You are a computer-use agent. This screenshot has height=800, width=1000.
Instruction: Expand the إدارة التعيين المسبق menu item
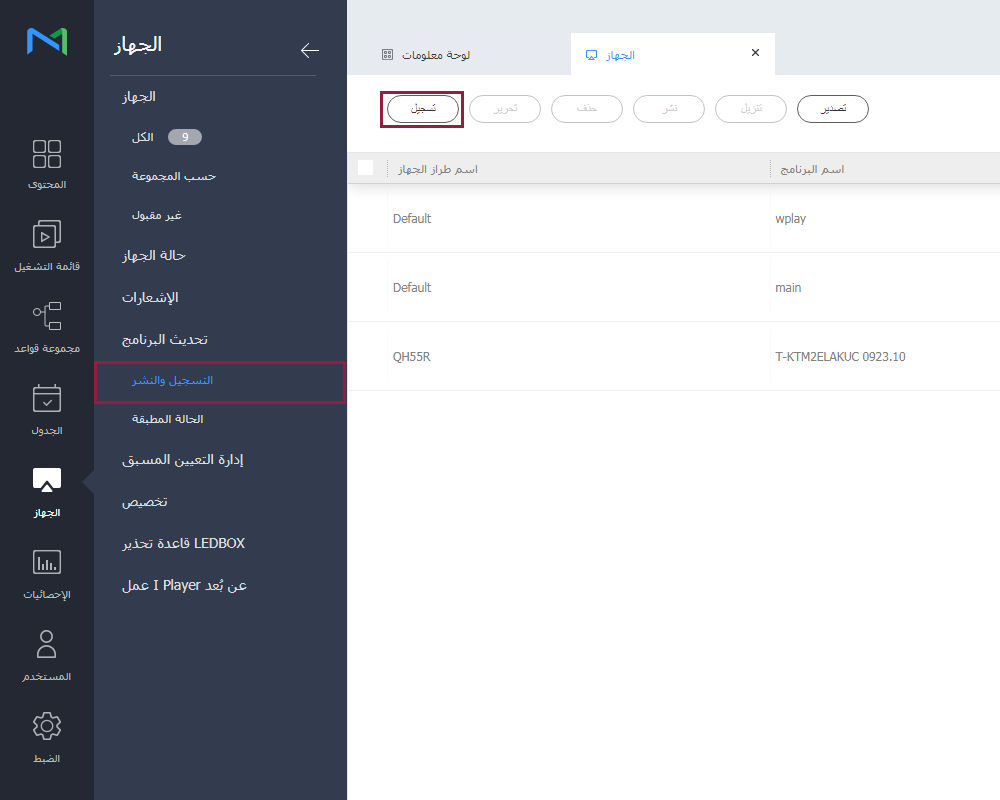point(183,460)
